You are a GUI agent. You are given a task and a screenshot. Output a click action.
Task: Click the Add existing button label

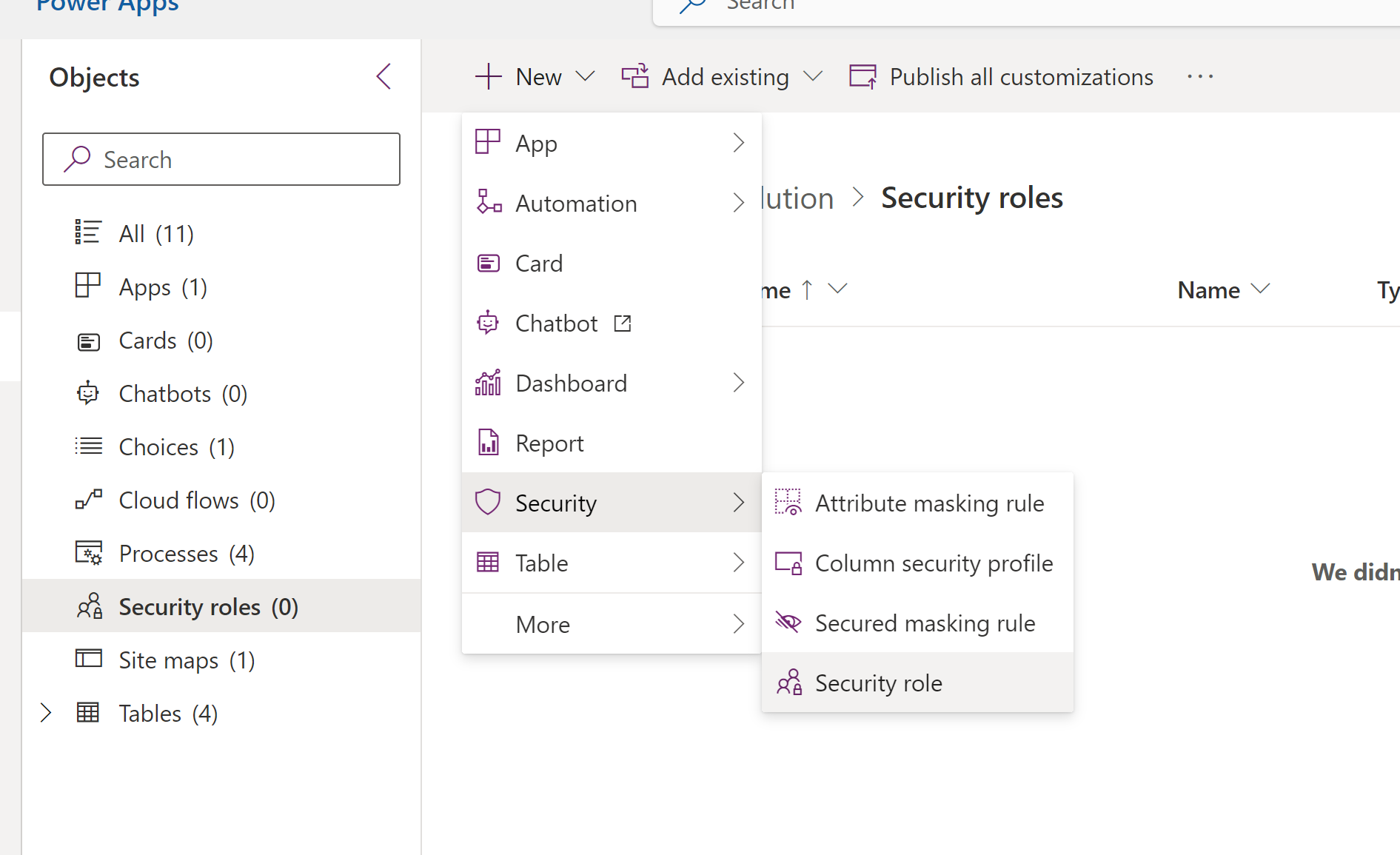coord(726,77)
